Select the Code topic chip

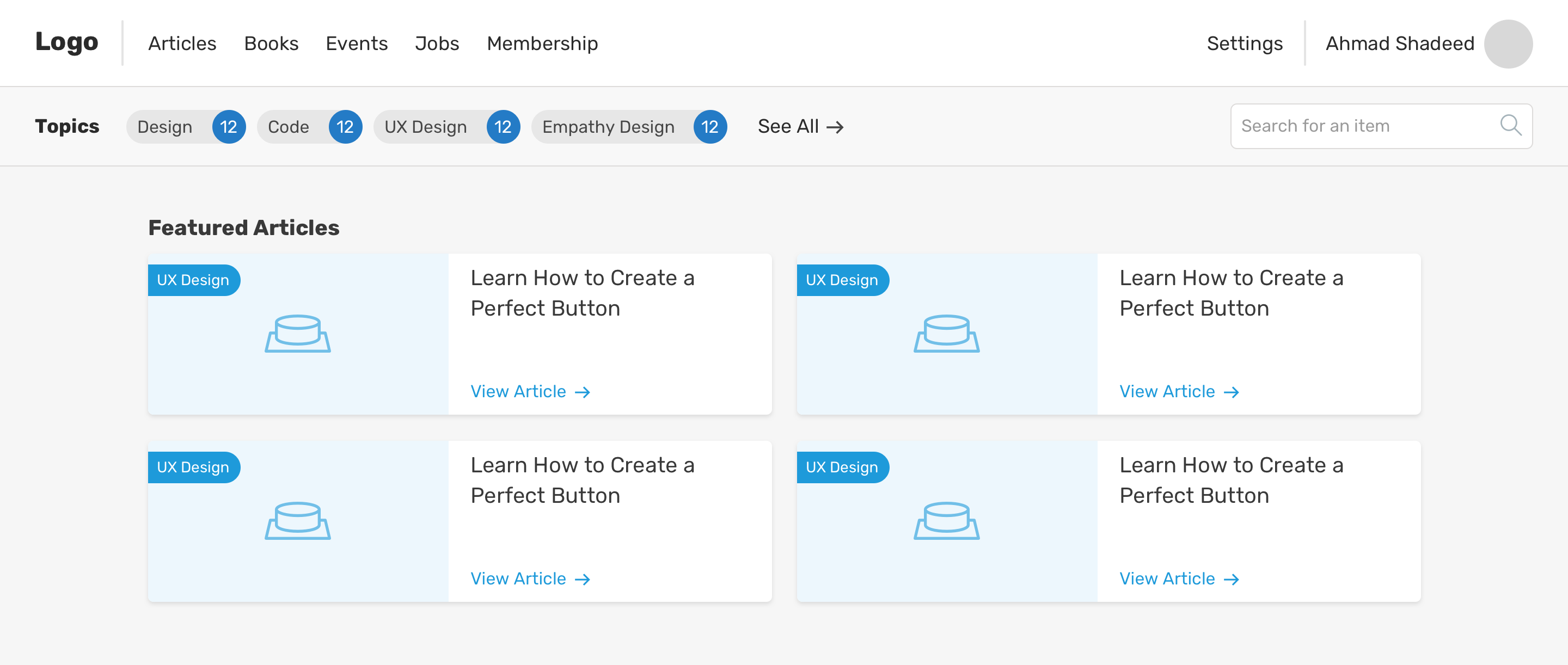coord(289,127)
